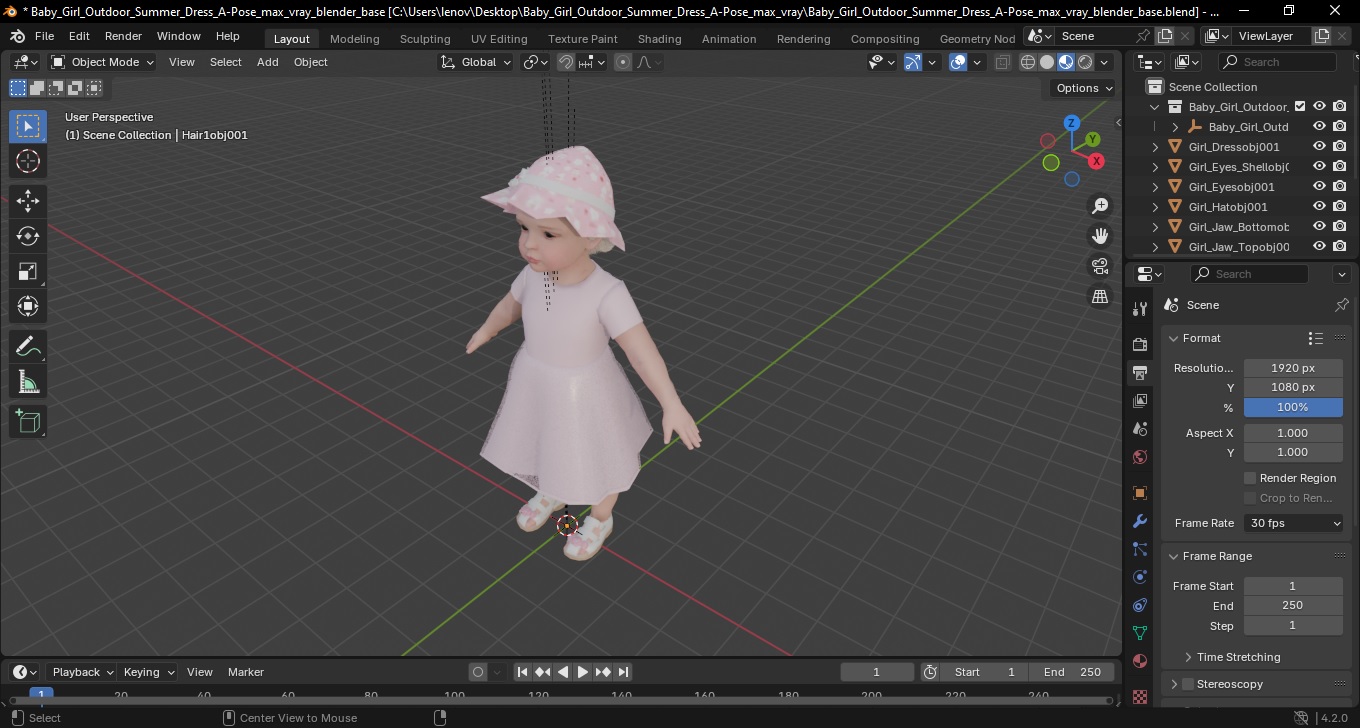The image size is (1360, 728).
Task: Adjust the 100% resolution scale slider
Action: pos(1293,407)
